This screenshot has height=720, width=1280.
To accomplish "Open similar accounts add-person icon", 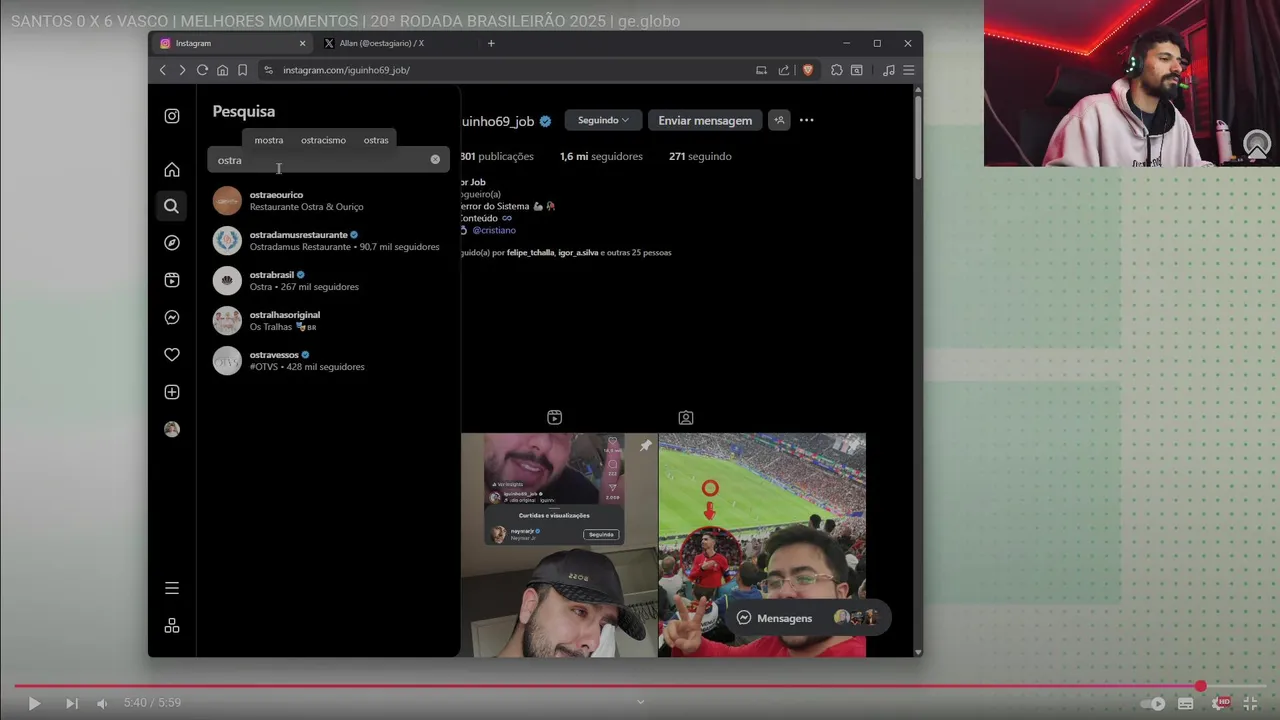I will (x=779, y=120).
